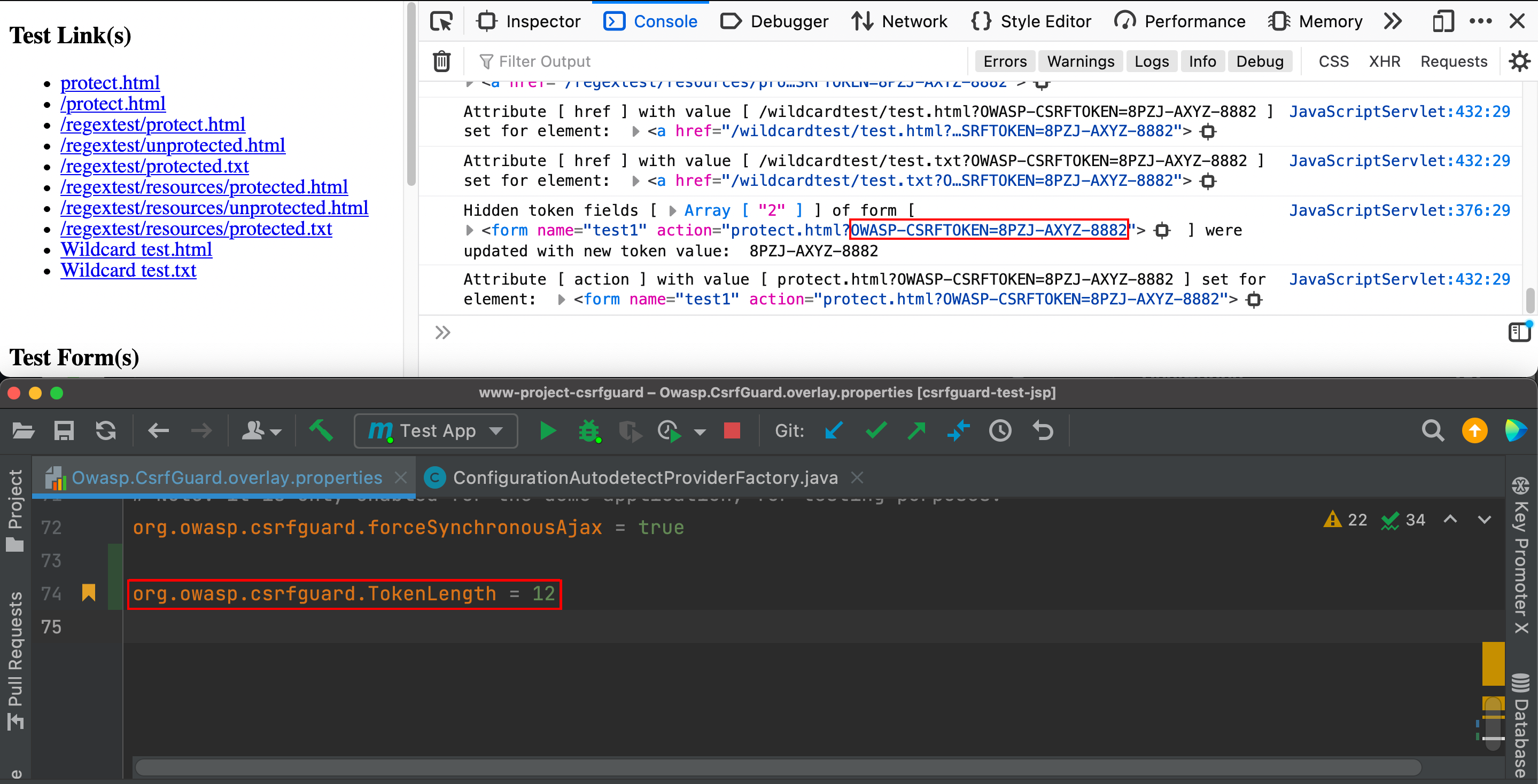Open DevTools settings gear
This screenshot has height=784, width=1538.
click(x=1519, y=61)
